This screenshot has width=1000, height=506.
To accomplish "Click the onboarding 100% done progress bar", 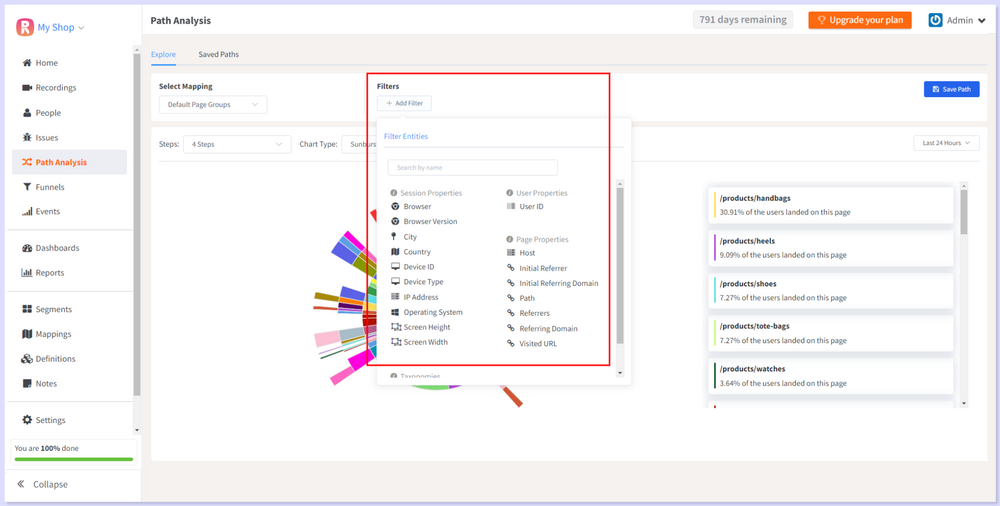I will coord(74,459).
